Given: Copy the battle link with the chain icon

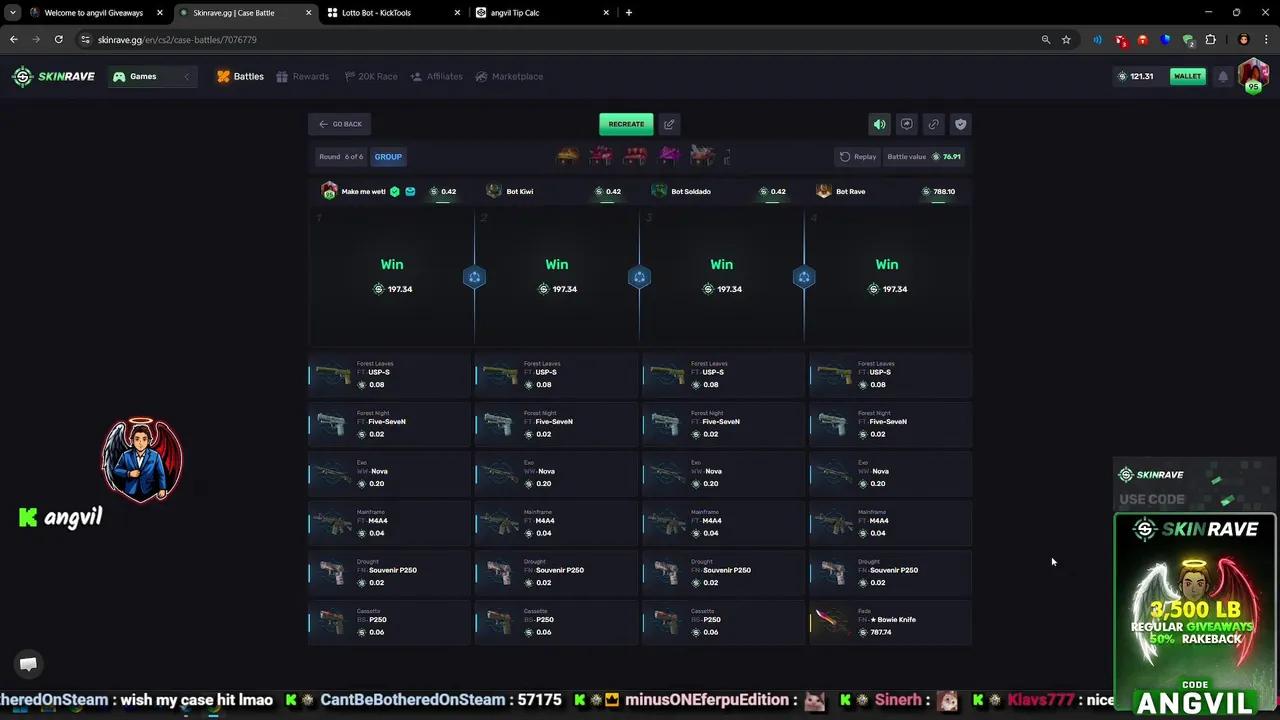Looking at the screenshot, I should tap(933, 124).
